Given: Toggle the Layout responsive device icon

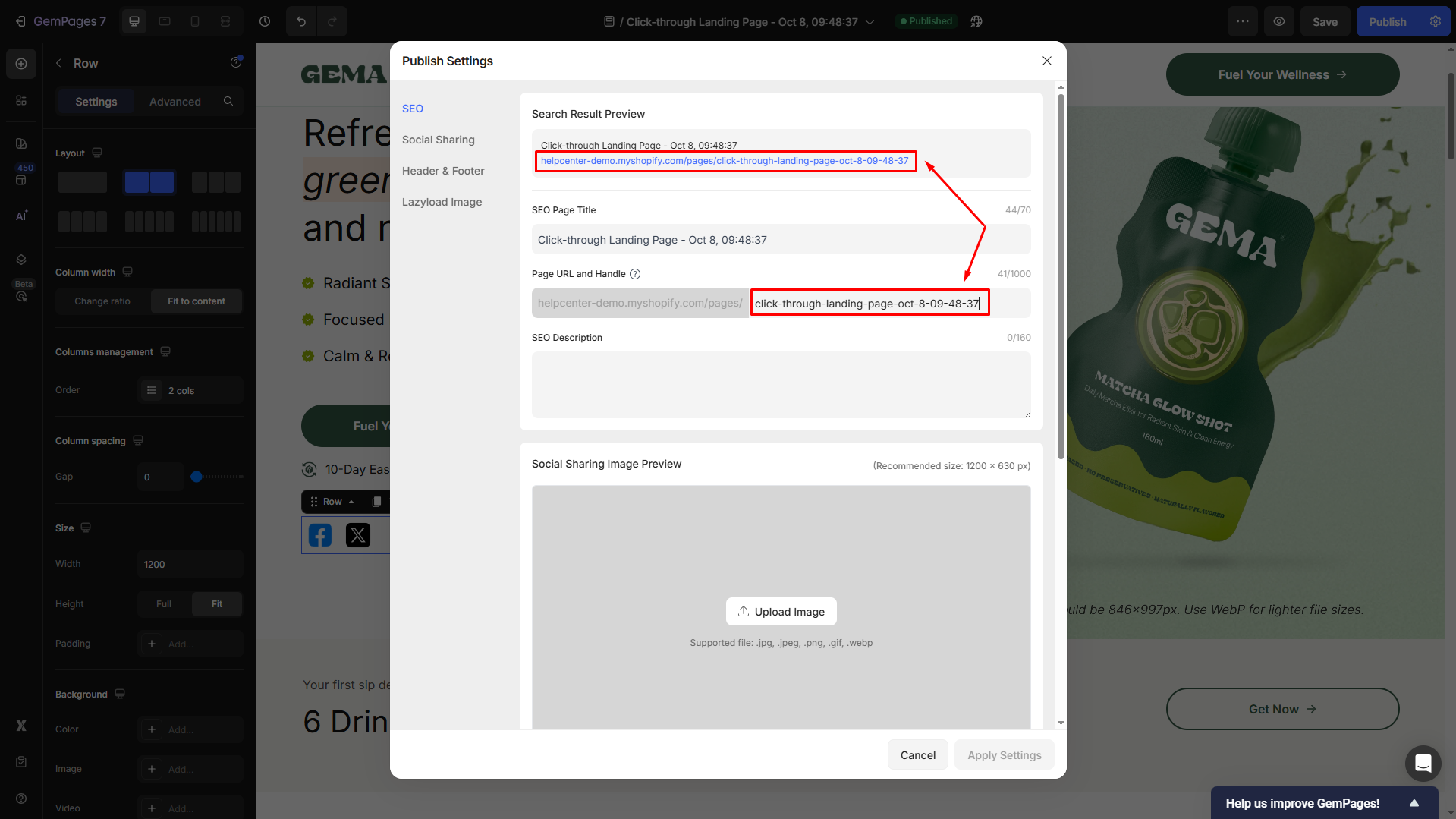Looking at the screenshot, I should tap(97, 153).
